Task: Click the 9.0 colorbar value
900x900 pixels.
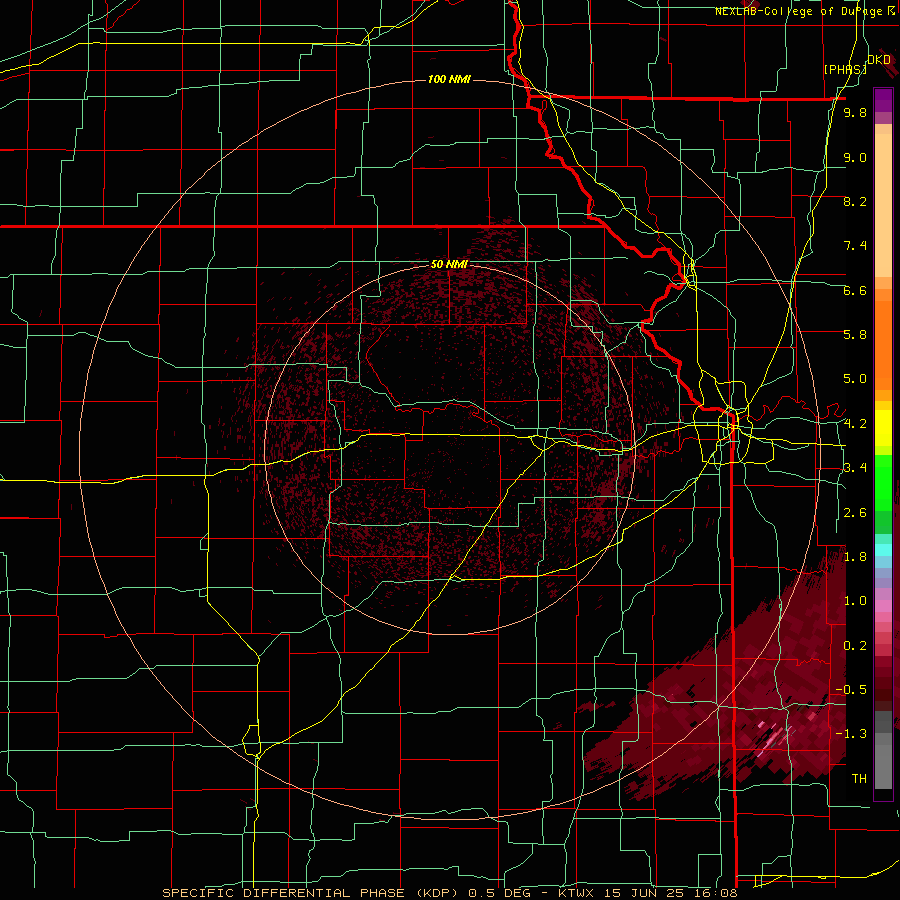Action: 855,157
